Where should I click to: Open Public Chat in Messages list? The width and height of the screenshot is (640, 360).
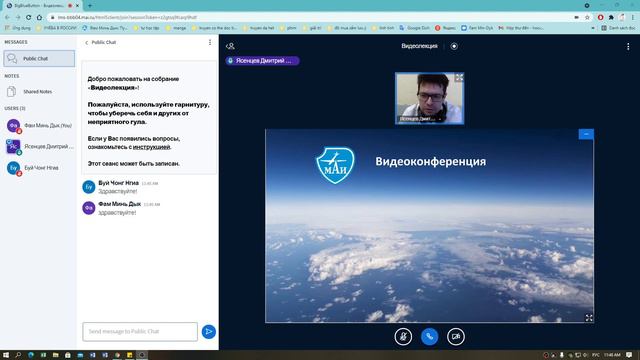(x=39, y=58)
